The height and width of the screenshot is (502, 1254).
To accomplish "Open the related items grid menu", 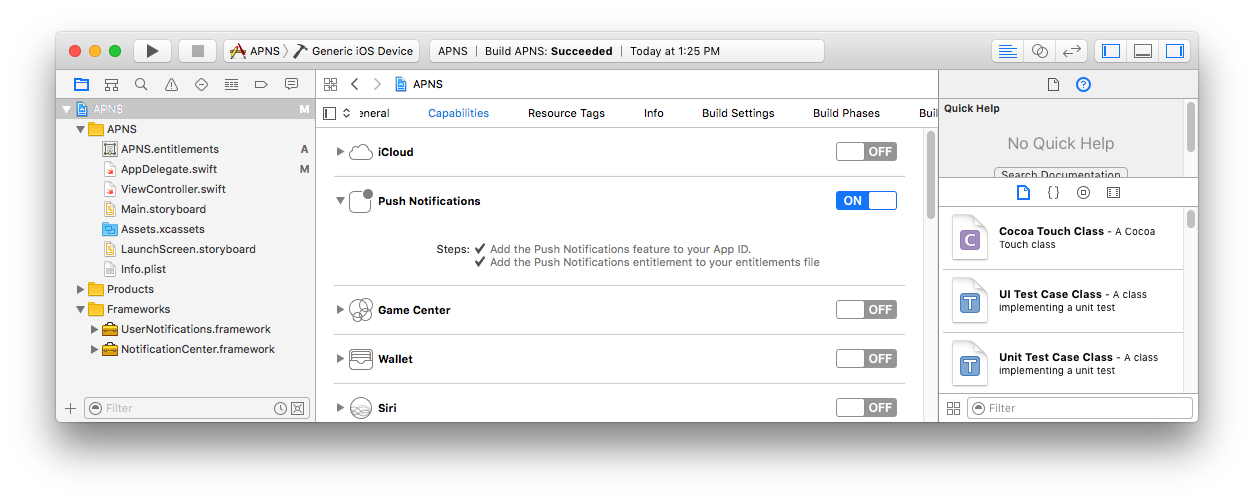I will click(331, 84).
